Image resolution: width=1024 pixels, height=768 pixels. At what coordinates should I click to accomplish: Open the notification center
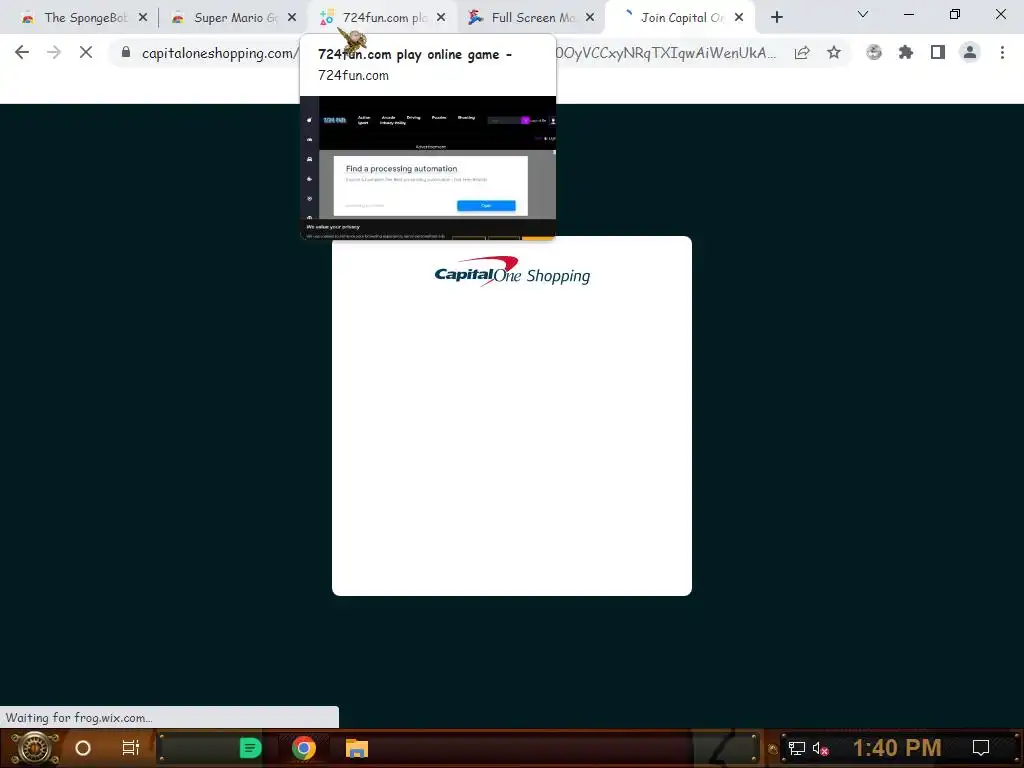[981, 748]
